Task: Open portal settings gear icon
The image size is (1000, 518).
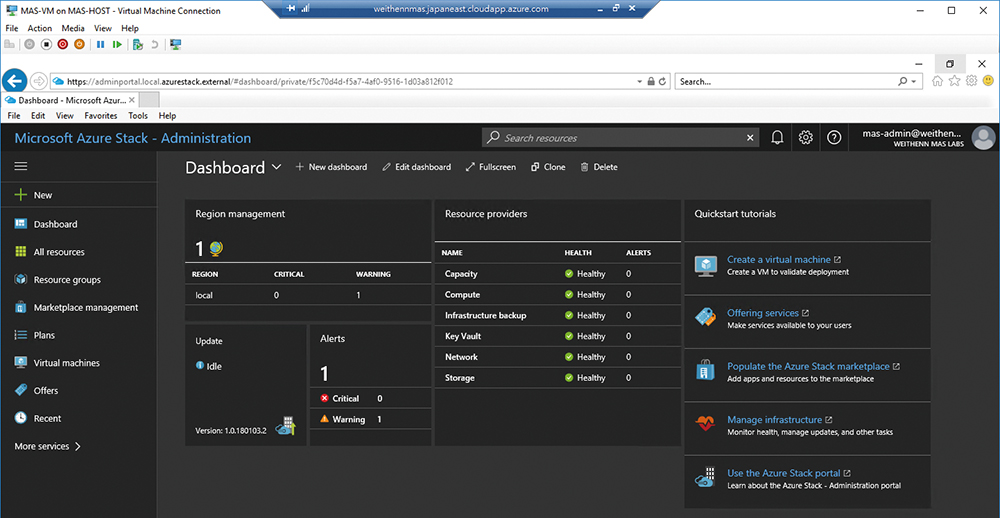Action: coord(805,138)
